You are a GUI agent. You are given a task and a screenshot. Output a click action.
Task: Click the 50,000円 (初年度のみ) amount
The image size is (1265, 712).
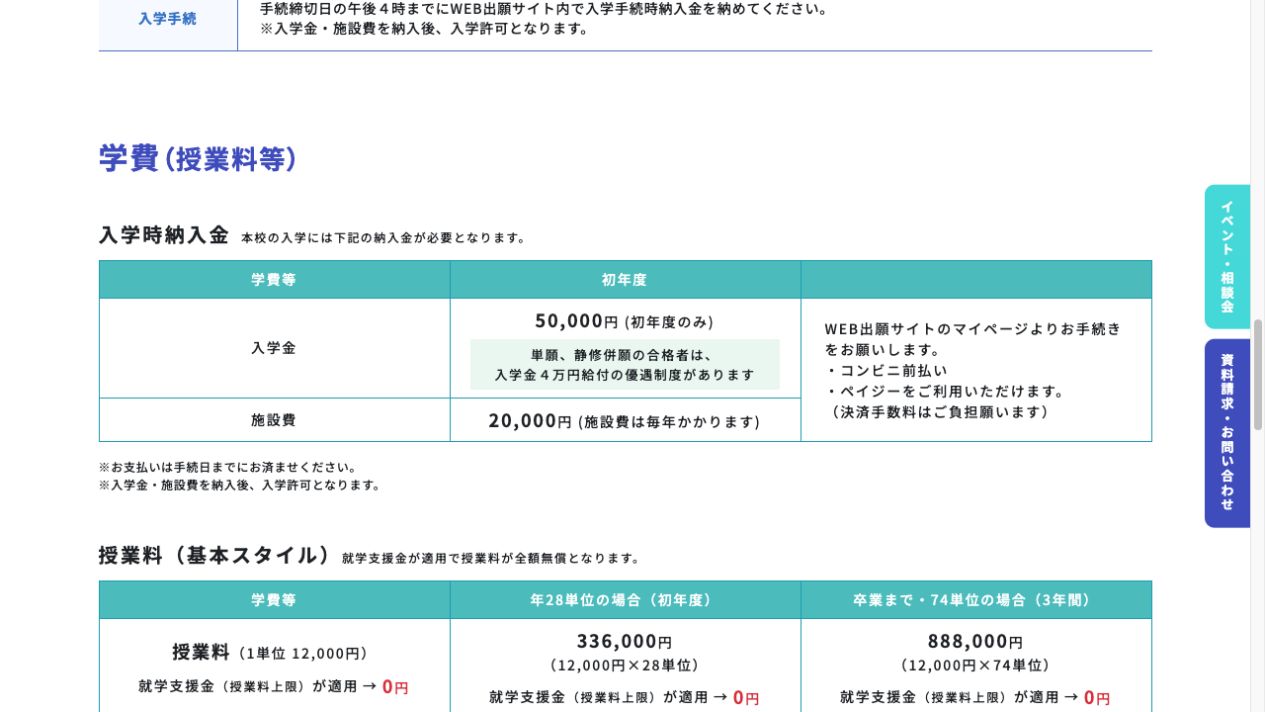pyautogui.click(x=625, y=321)
